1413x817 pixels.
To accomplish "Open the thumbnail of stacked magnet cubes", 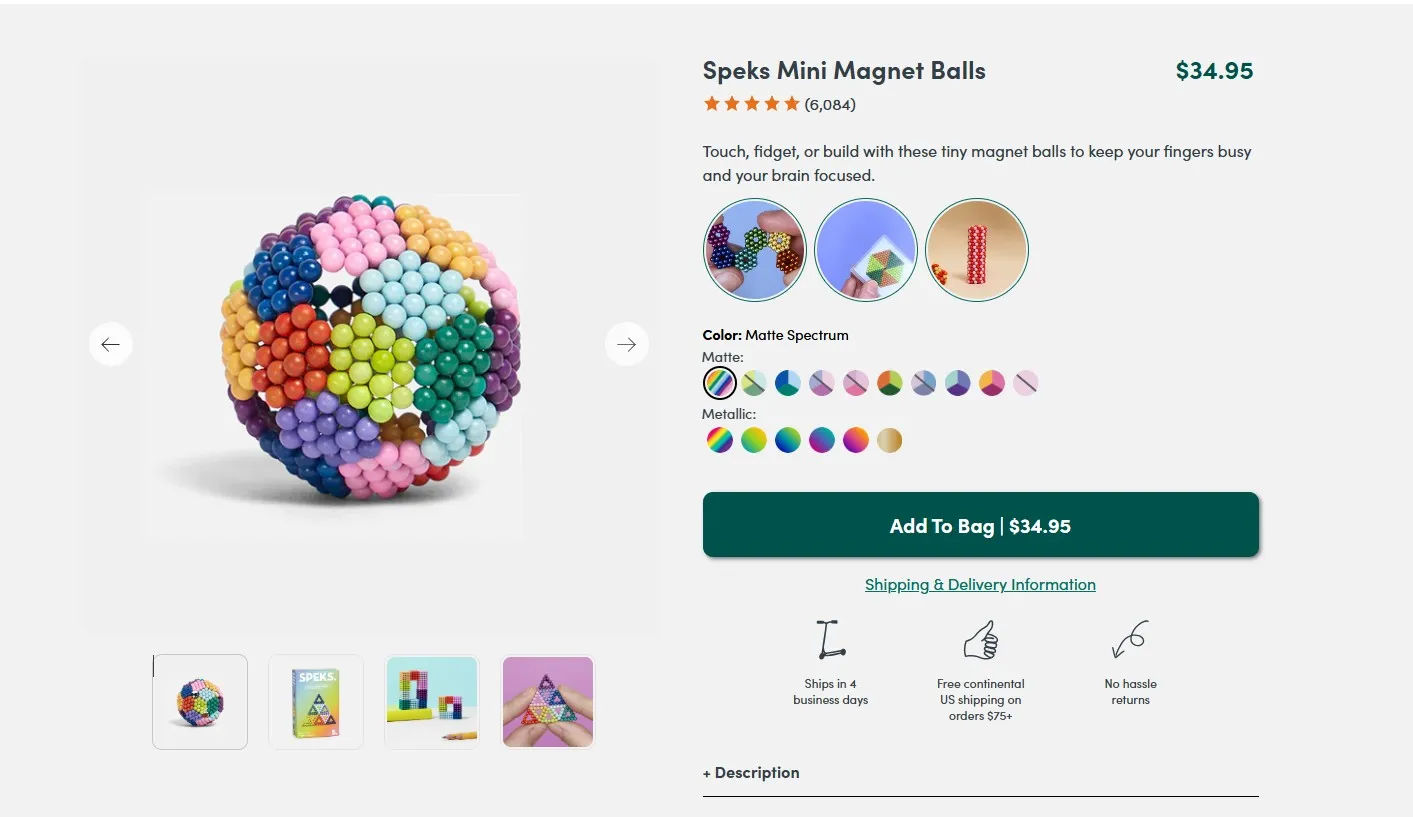I will coord(431,701).
